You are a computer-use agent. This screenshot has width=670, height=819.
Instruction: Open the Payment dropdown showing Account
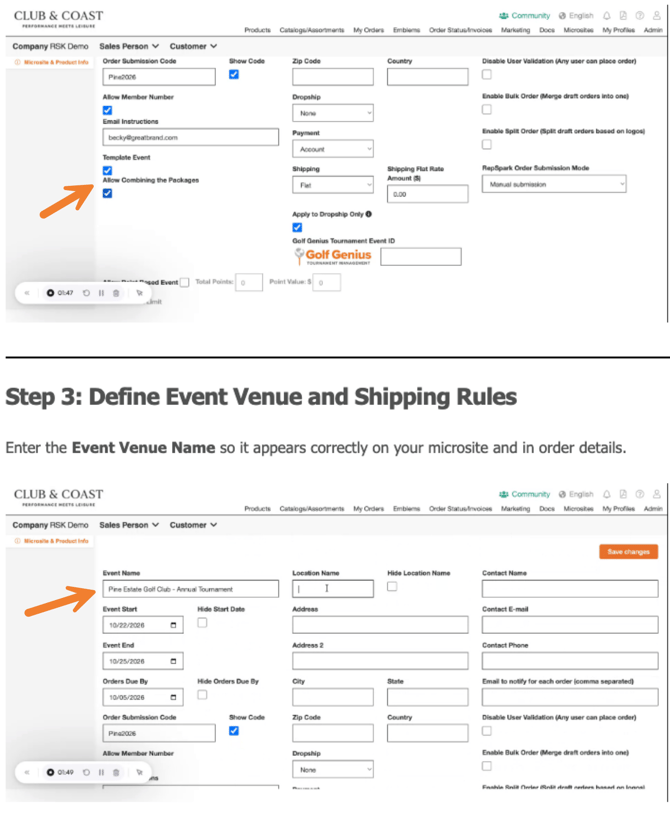click(332, 149)
